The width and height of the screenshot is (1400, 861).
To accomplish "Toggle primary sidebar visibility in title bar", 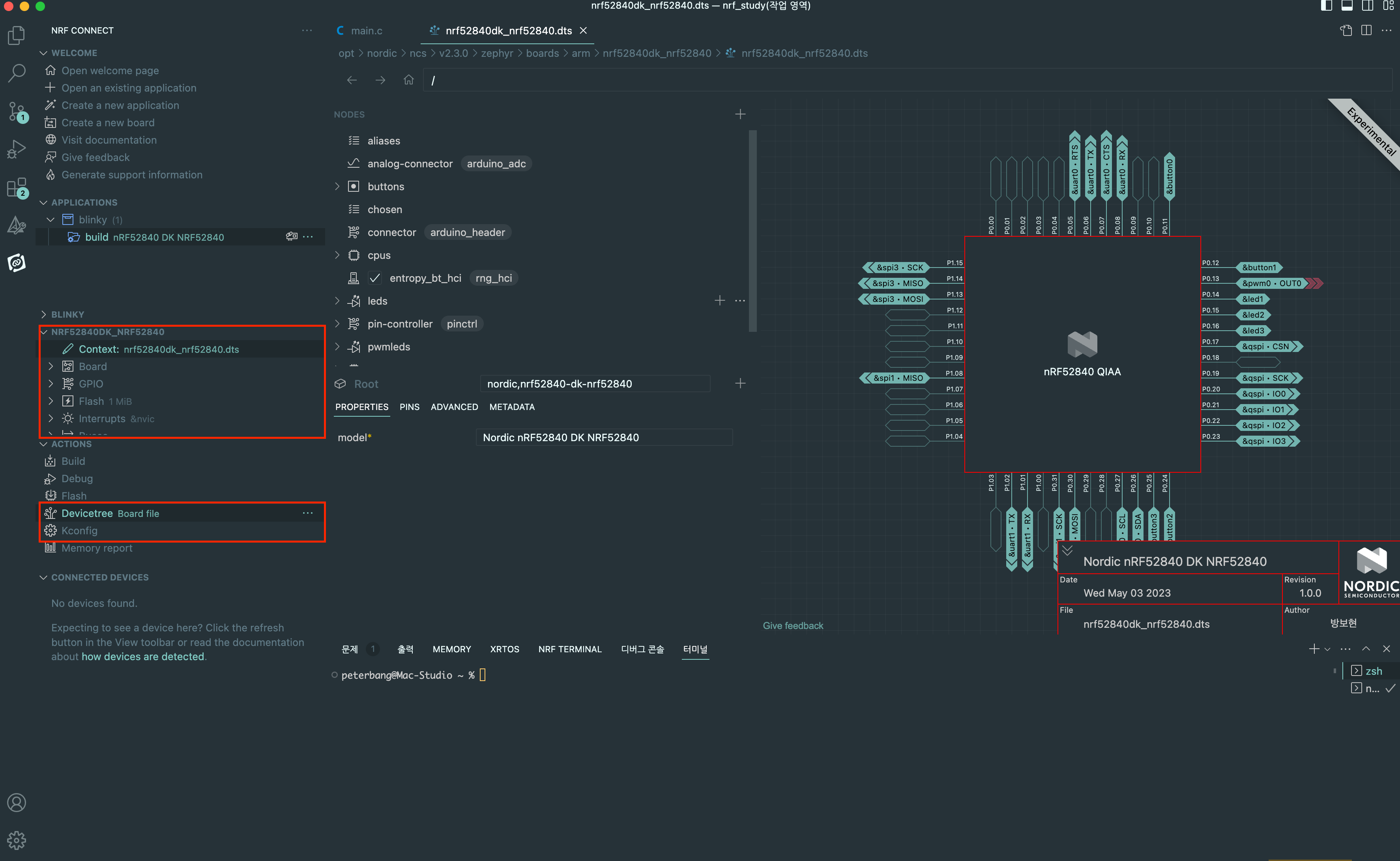I will pyautogui.click(x=1327, y=6).
